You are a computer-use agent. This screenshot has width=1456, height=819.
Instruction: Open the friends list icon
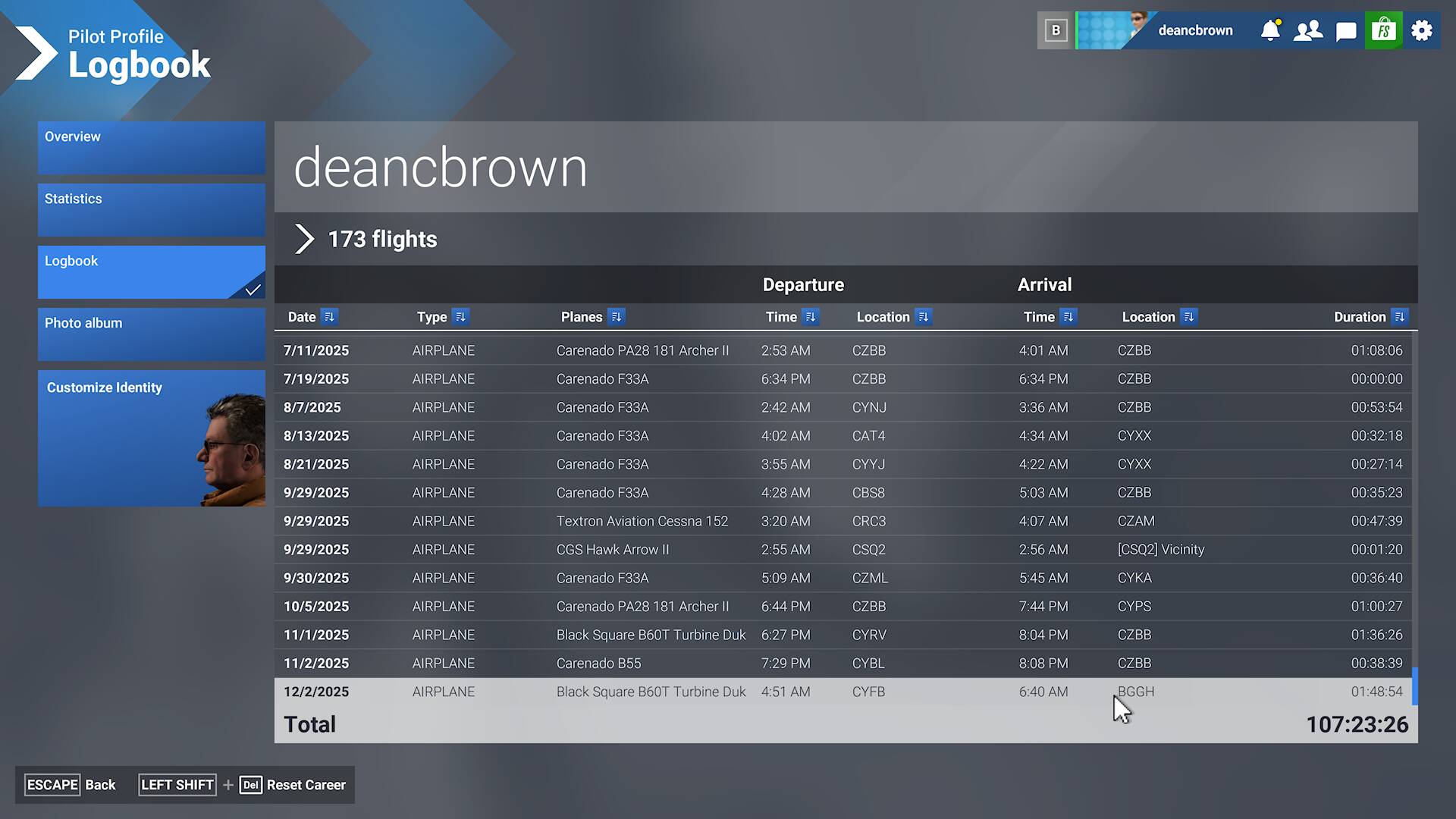(x=1308, y=30)
